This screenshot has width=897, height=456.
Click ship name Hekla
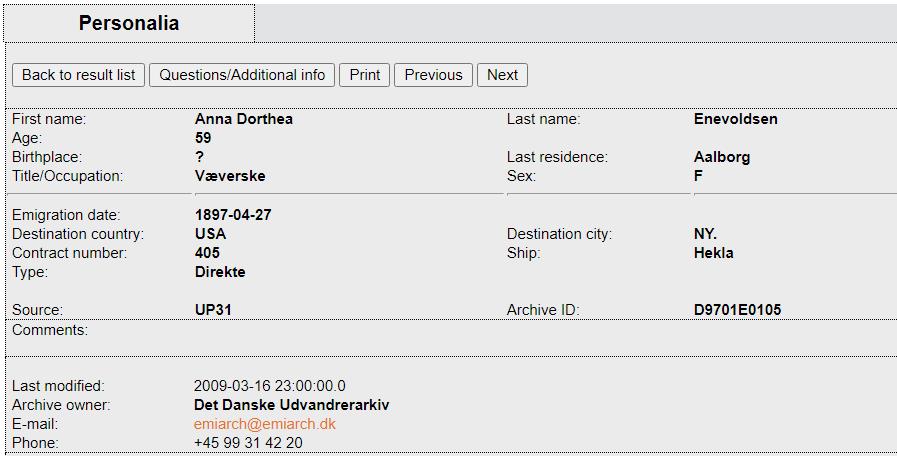[x=713, y=253]
